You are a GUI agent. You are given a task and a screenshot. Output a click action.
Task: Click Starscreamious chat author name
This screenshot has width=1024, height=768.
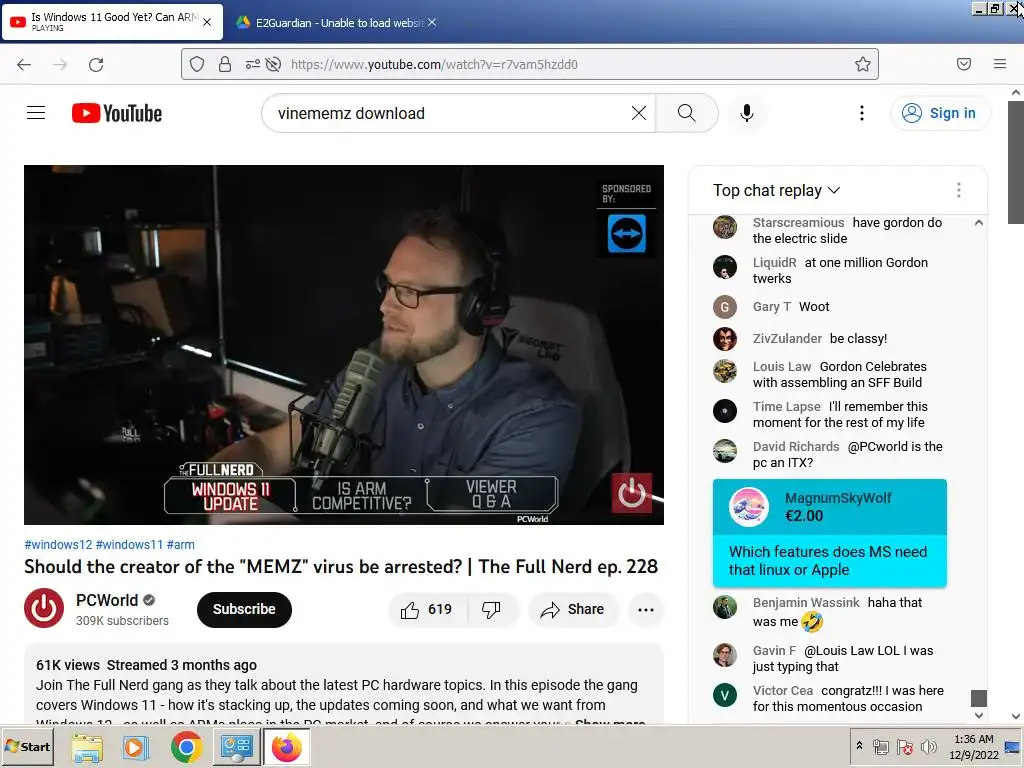tap(798, 223)
